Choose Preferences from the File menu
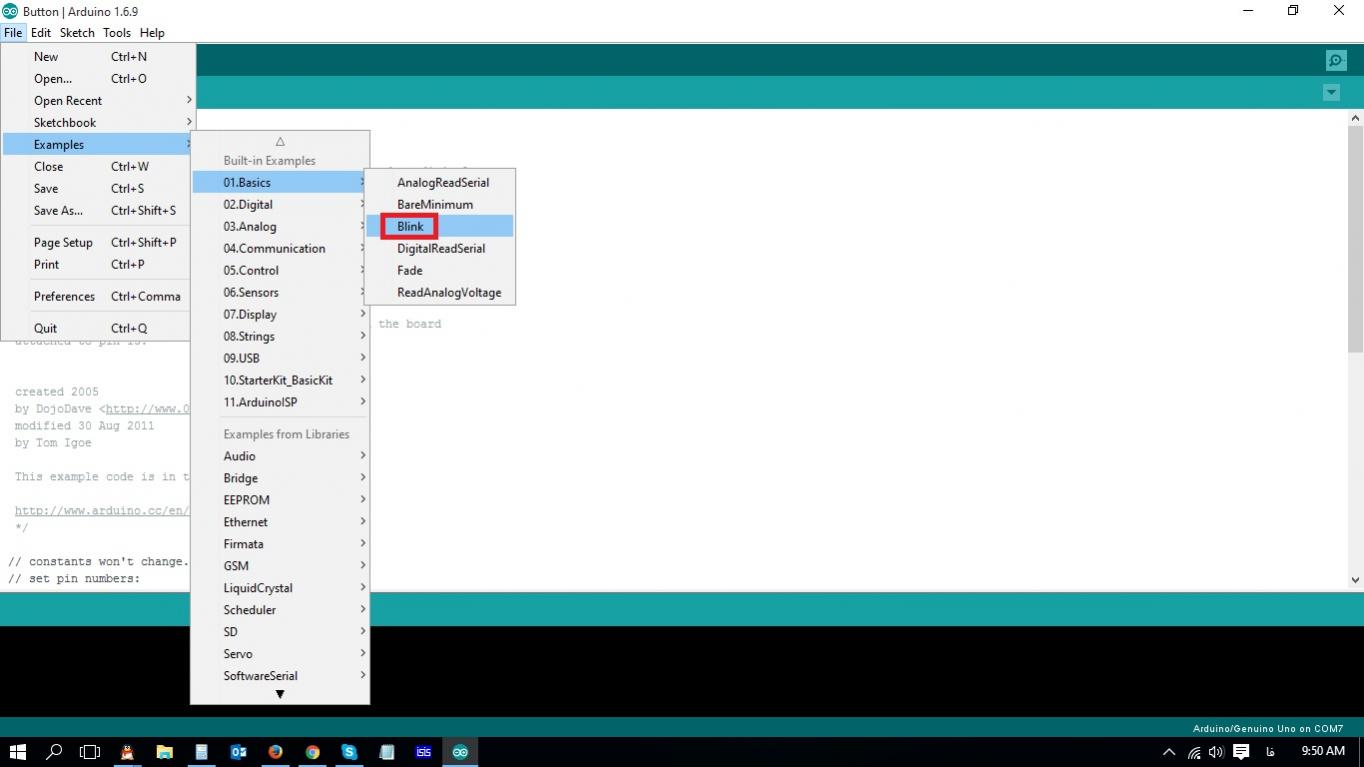 coord(64,297)
